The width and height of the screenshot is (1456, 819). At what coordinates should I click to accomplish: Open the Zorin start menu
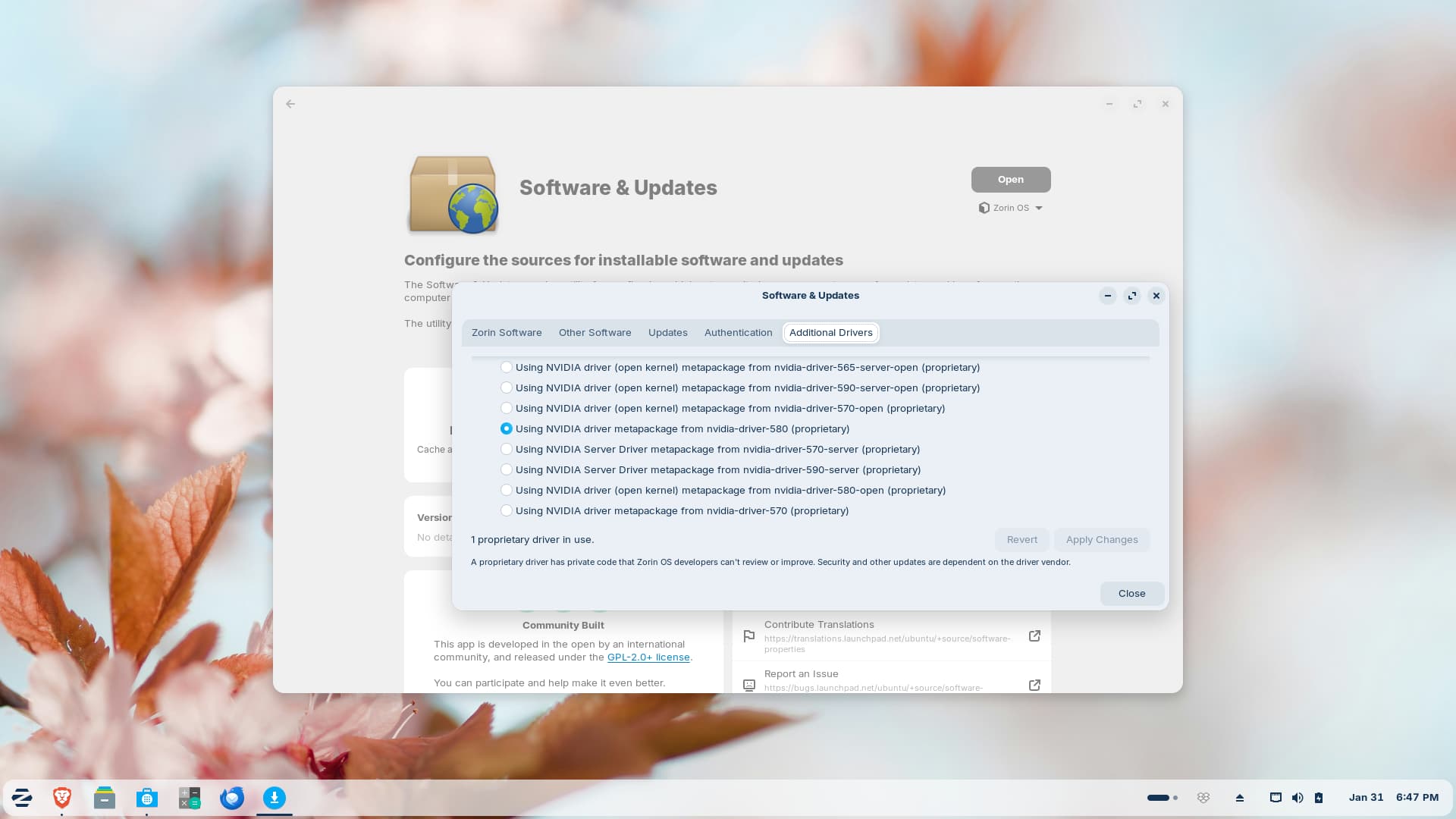click(x=22, y=798)
